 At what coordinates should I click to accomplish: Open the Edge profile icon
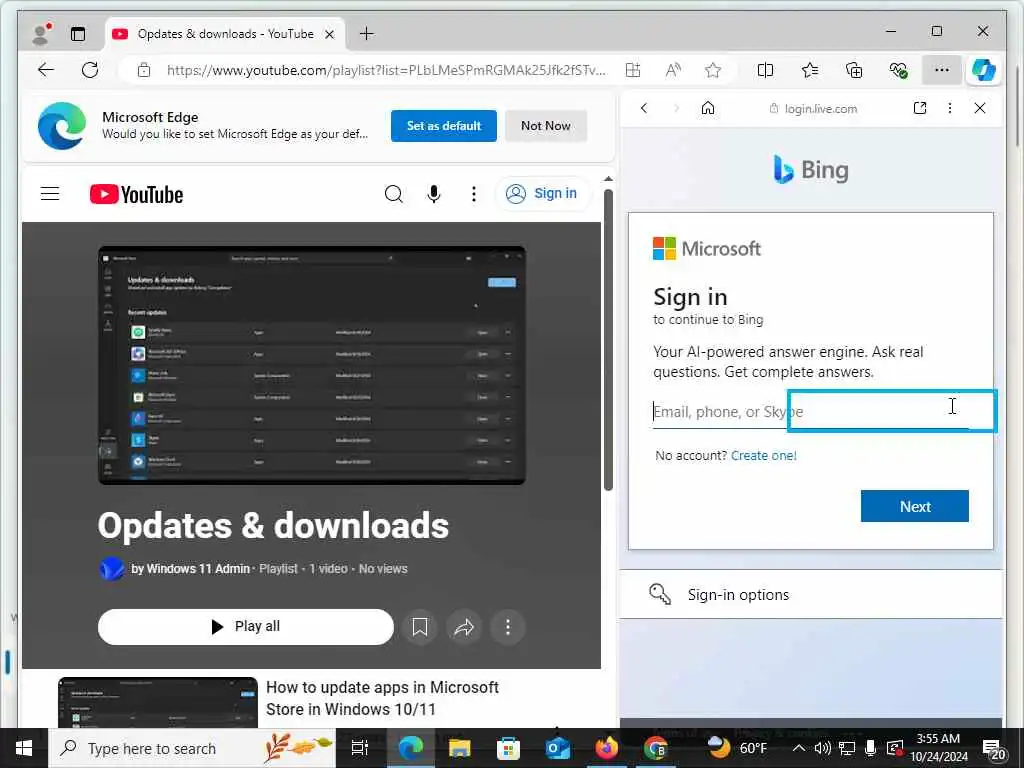click(x=41, y=33)
